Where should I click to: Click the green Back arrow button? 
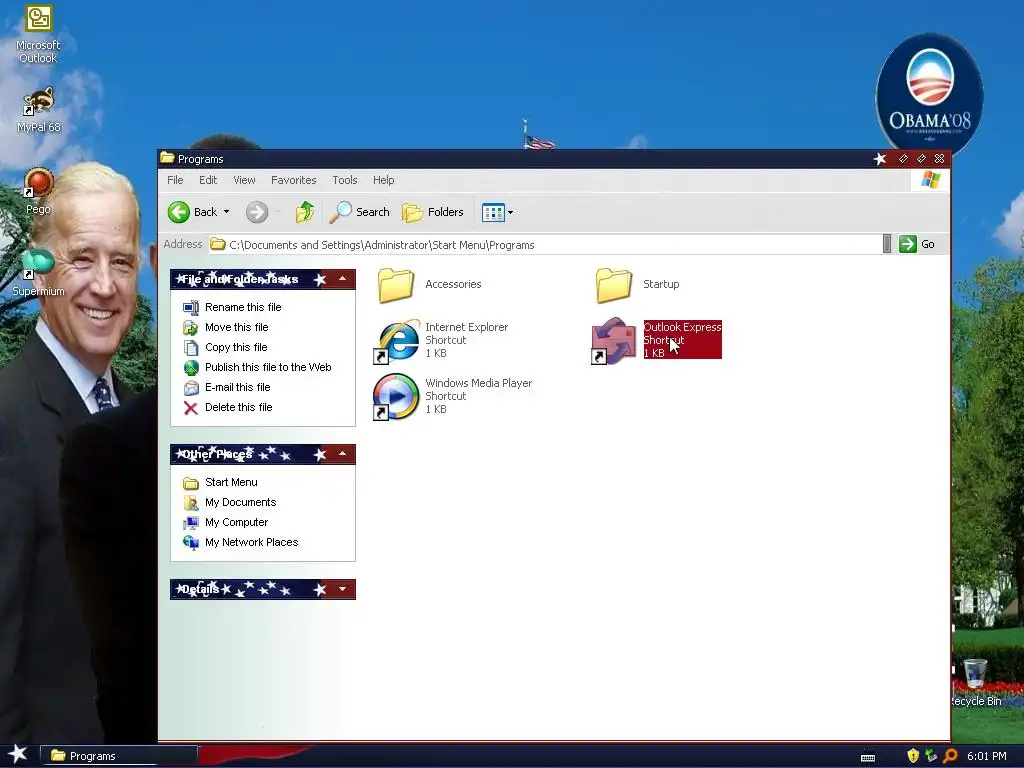click(x=178, y=212)
